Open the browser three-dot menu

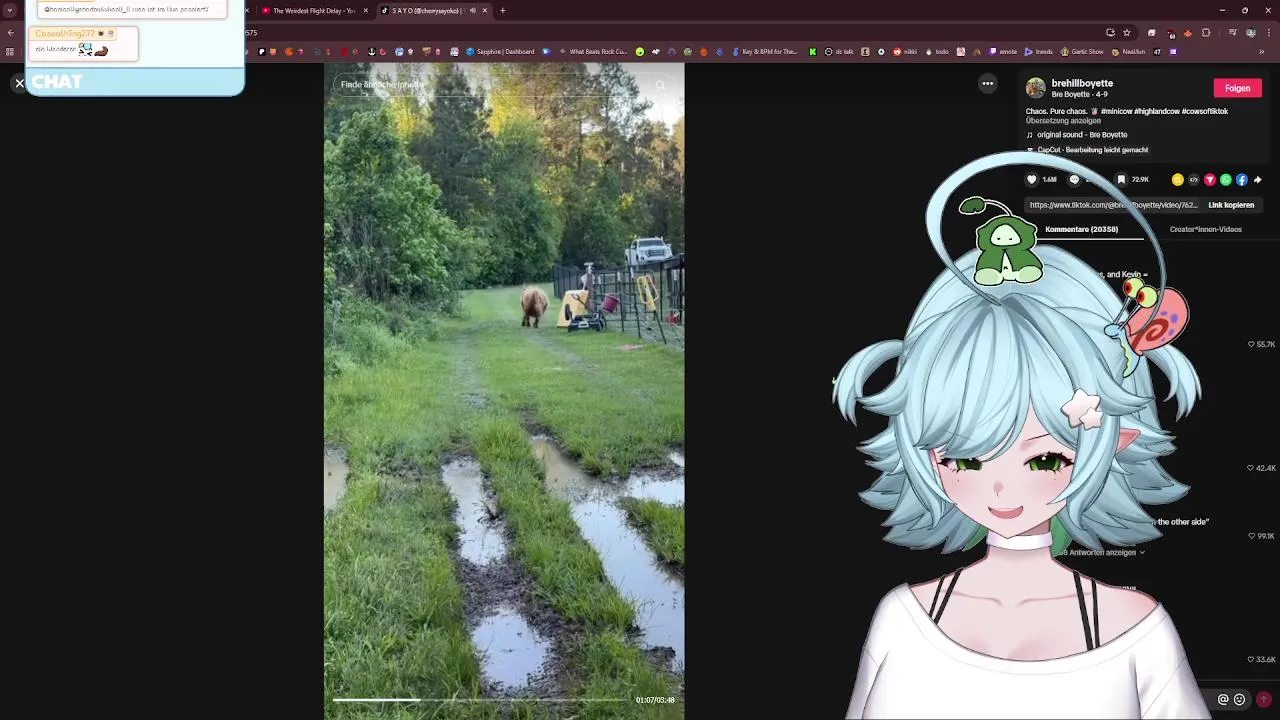tap(1269, 33)
